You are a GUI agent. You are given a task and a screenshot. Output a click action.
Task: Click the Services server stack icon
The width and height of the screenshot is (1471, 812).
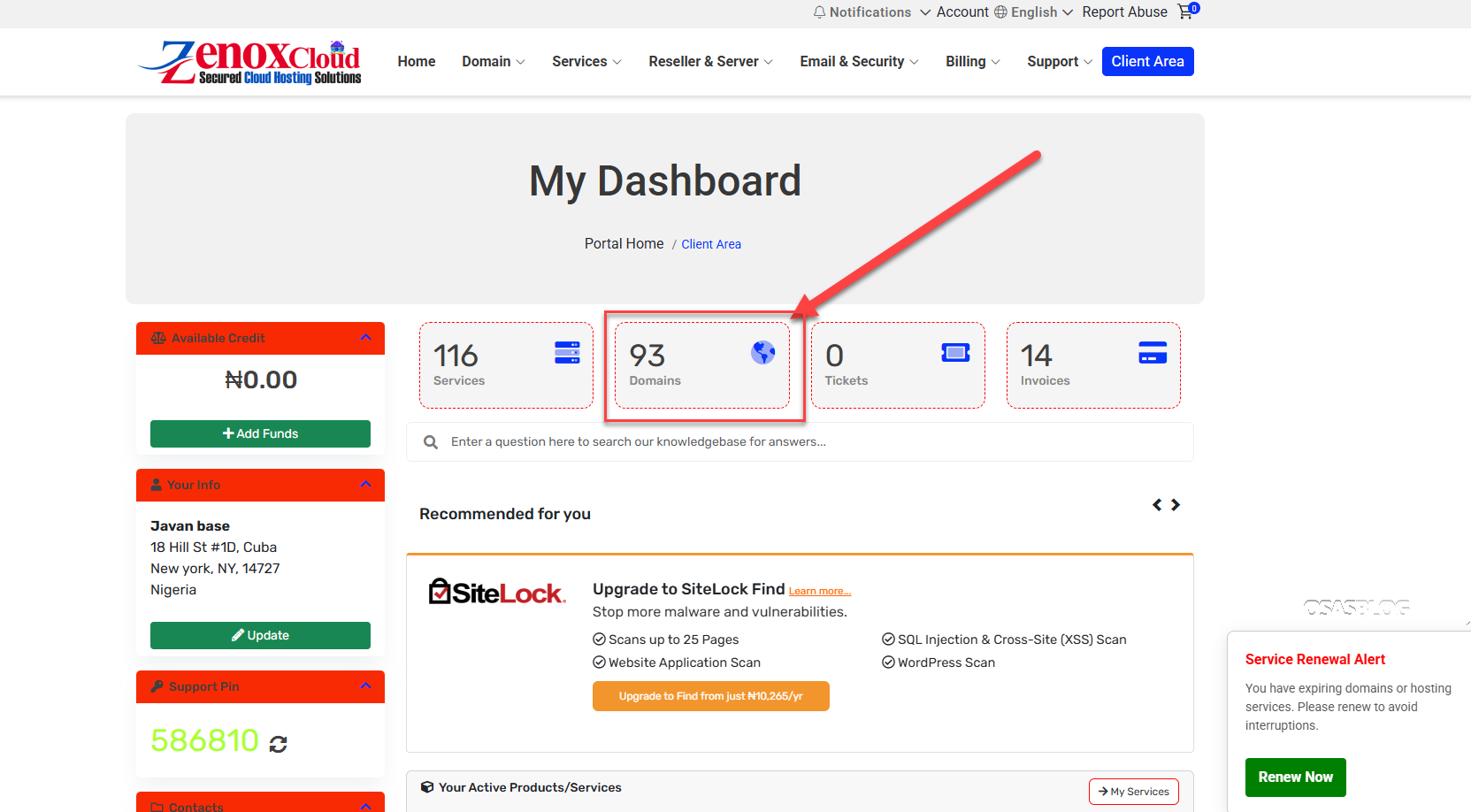click(567, 352)
